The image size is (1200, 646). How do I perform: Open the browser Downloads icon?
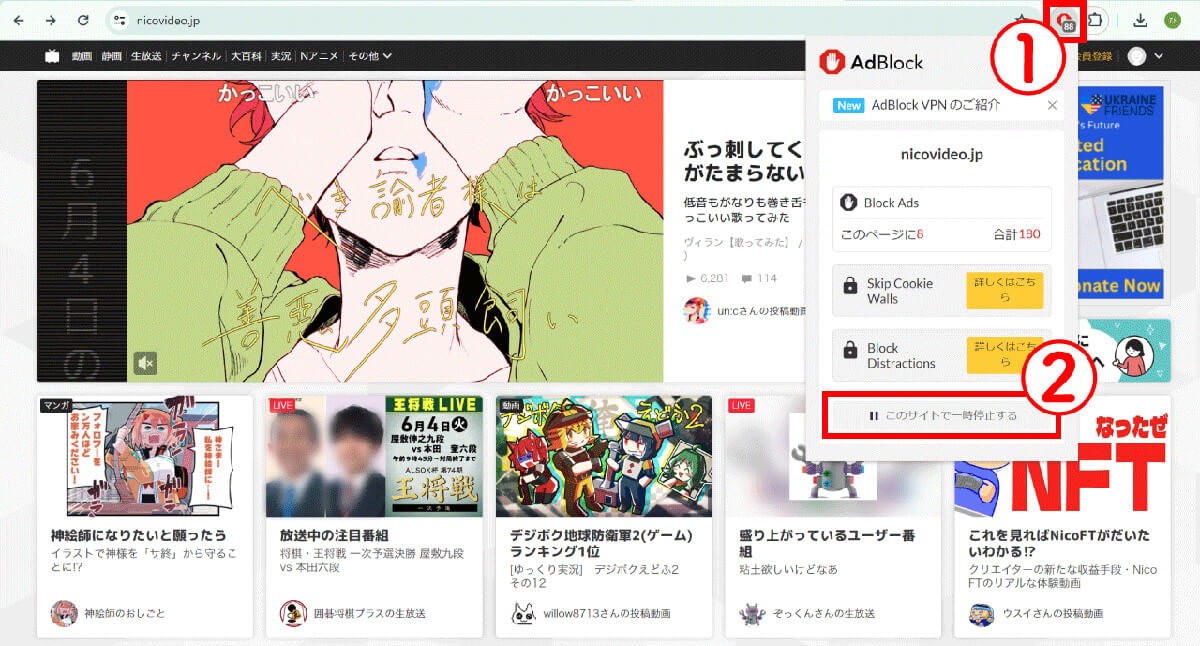pos(1140,20)
